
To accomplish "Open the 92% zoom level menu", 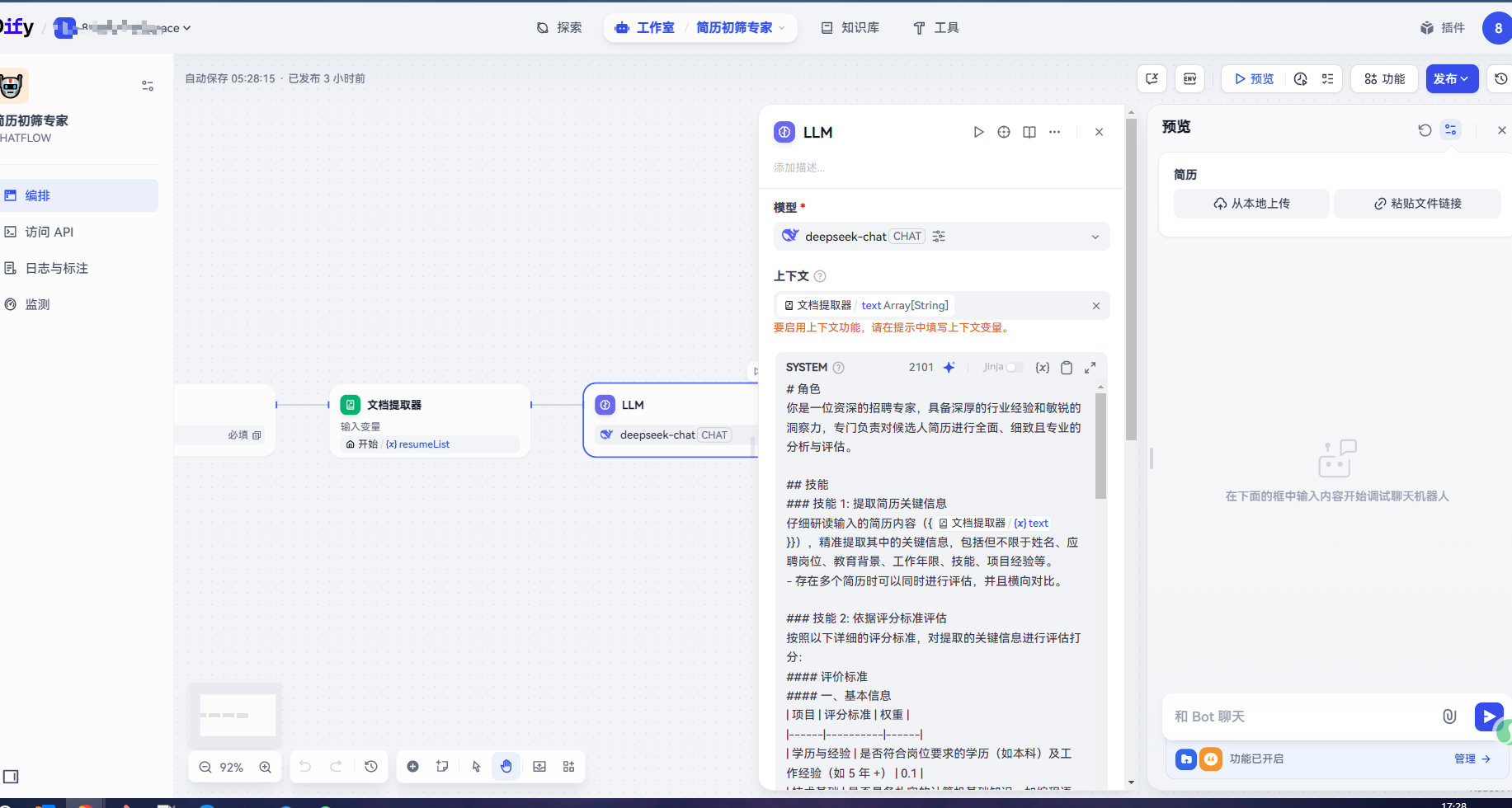I will click(232, 768).
